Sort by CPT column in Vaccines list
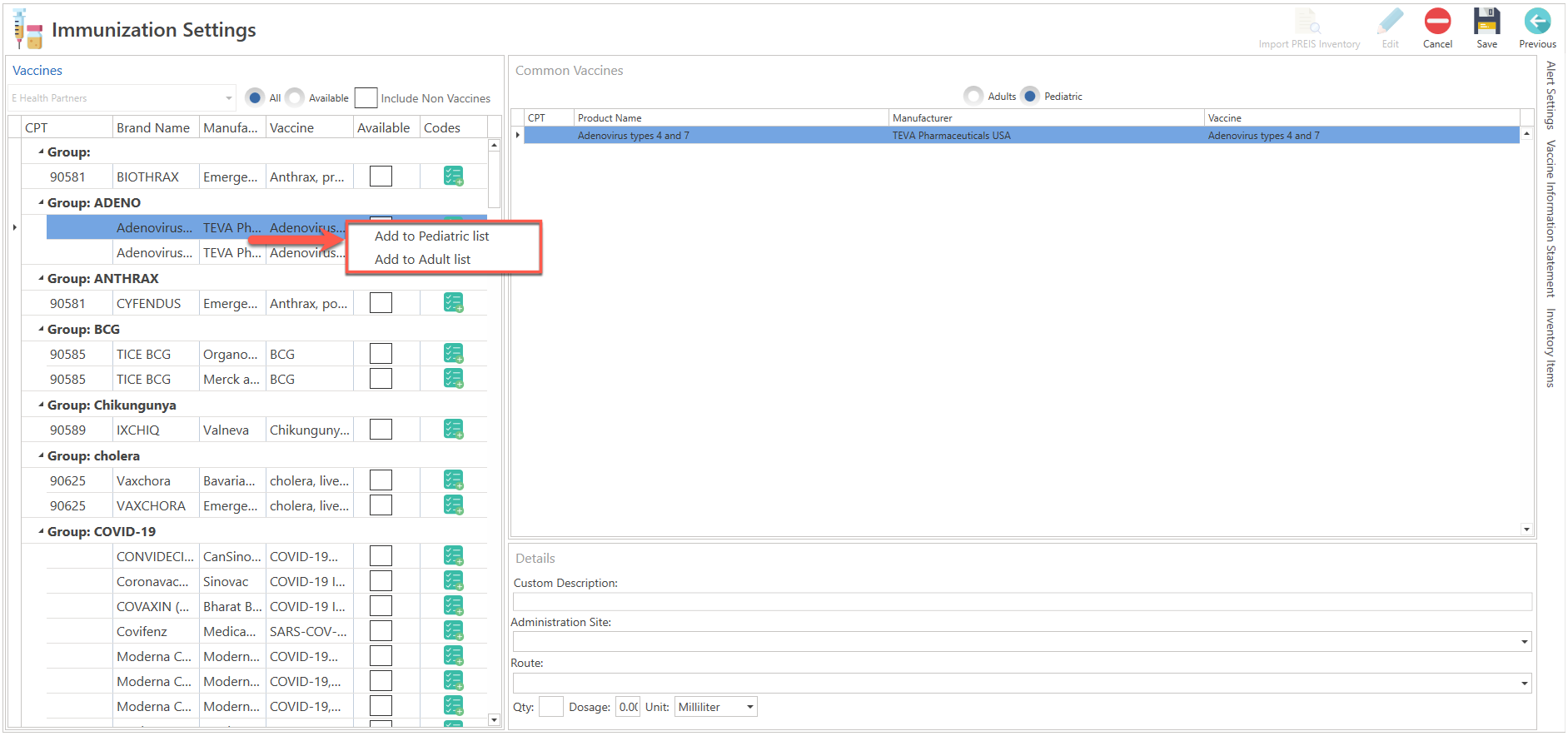This screenshot has width=1568, height=736. click(67, 127)
